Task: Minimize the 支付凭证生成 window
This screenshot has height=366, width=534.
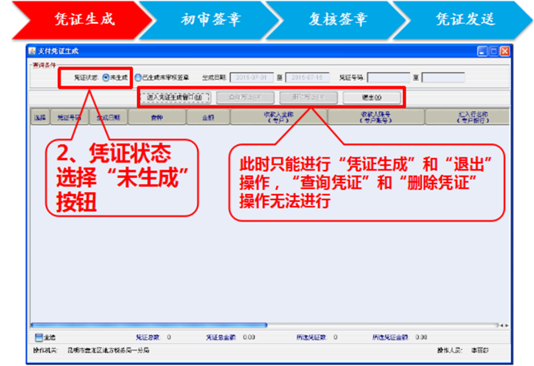Action: point(482,51)
